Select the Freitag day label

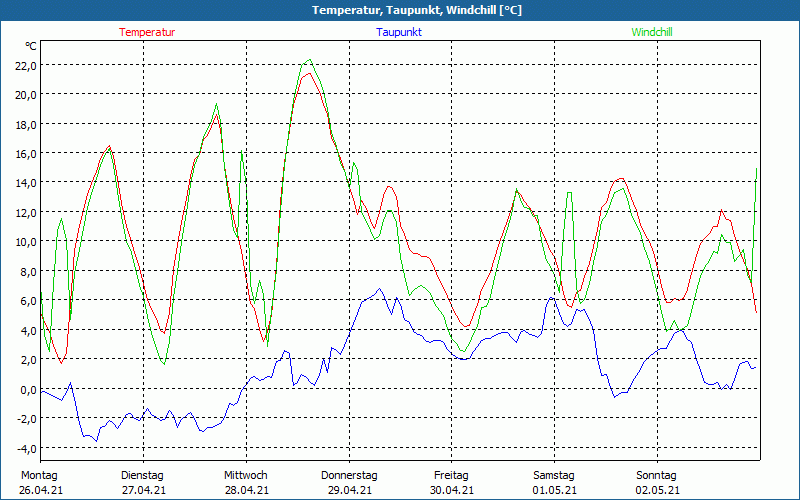click(x=452, y=475)
